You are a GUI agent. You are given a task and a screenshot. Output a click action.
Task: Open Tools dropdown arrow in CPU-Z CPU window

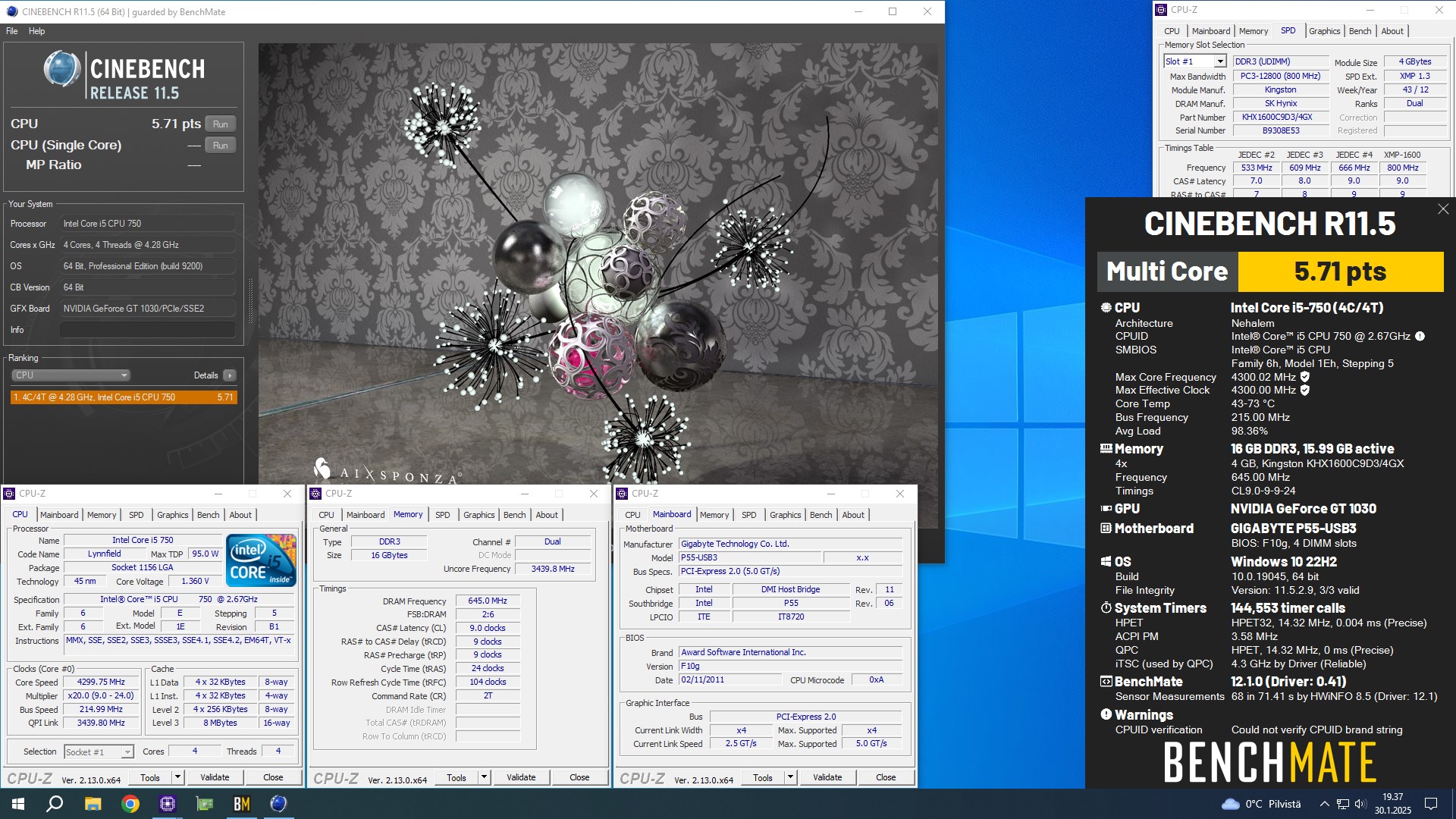177,777
